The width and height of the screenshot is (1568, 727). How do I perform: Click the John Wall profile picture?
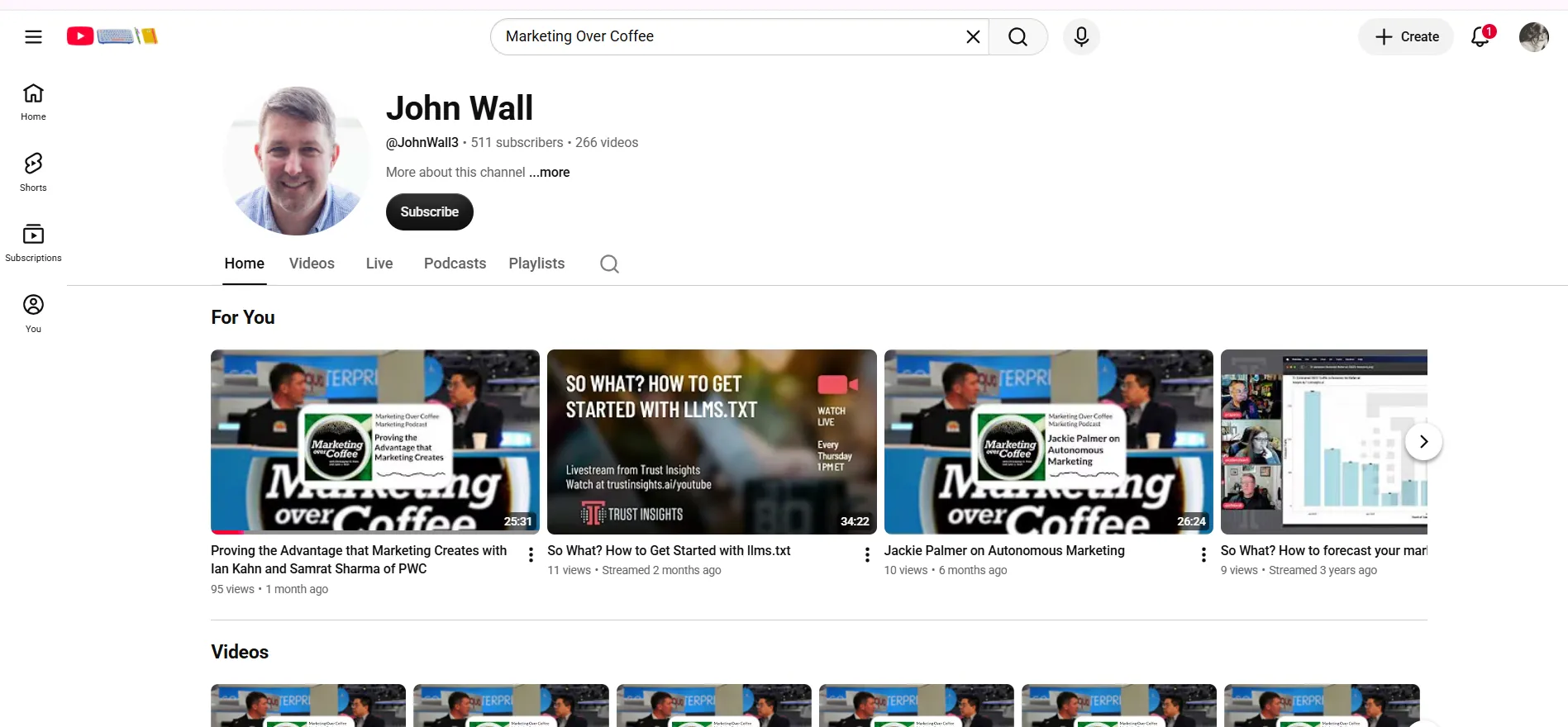[x=297, y=161]
